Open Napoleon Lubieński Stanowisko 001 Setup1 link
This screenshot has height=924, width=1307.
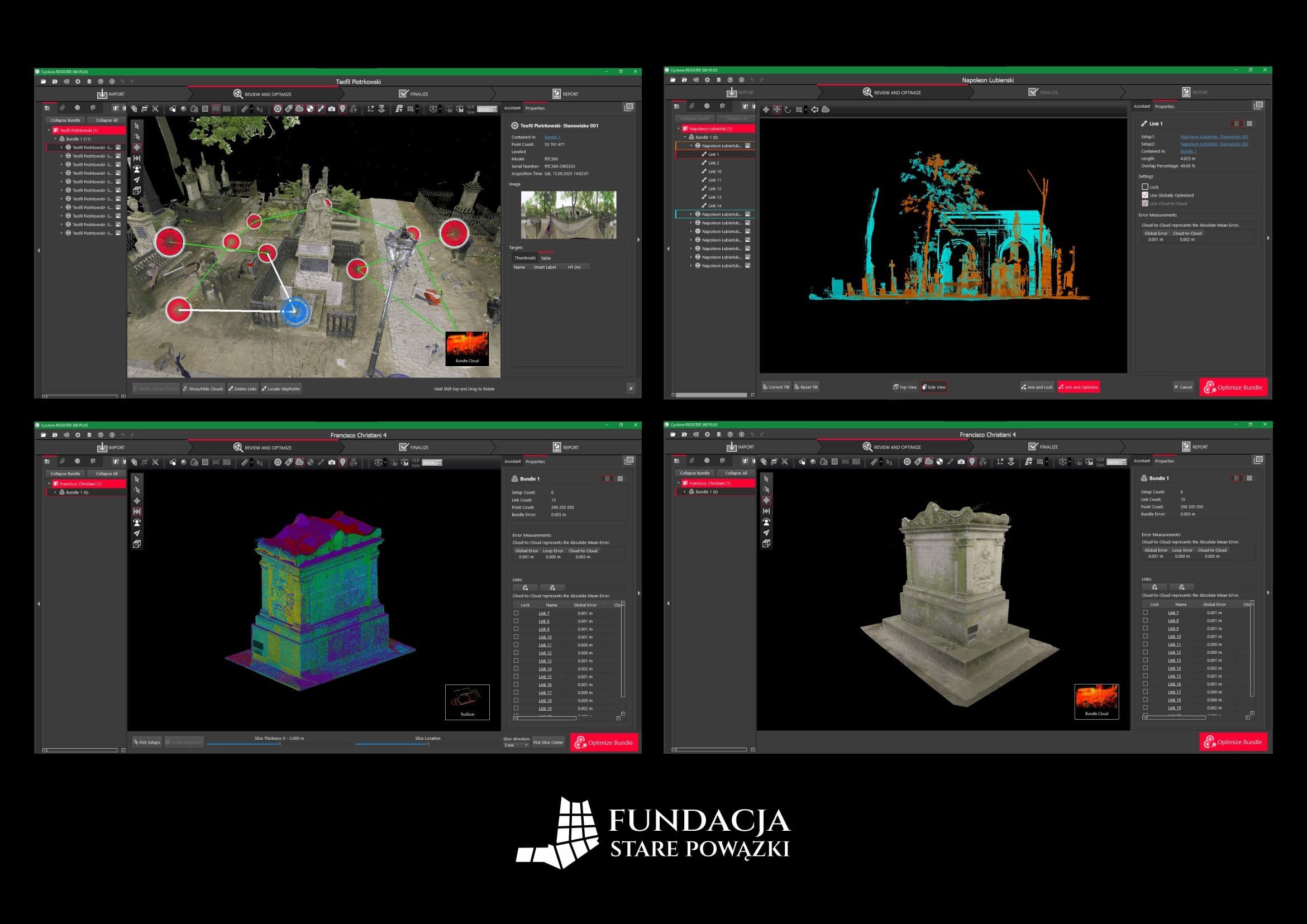[1214, 137]
